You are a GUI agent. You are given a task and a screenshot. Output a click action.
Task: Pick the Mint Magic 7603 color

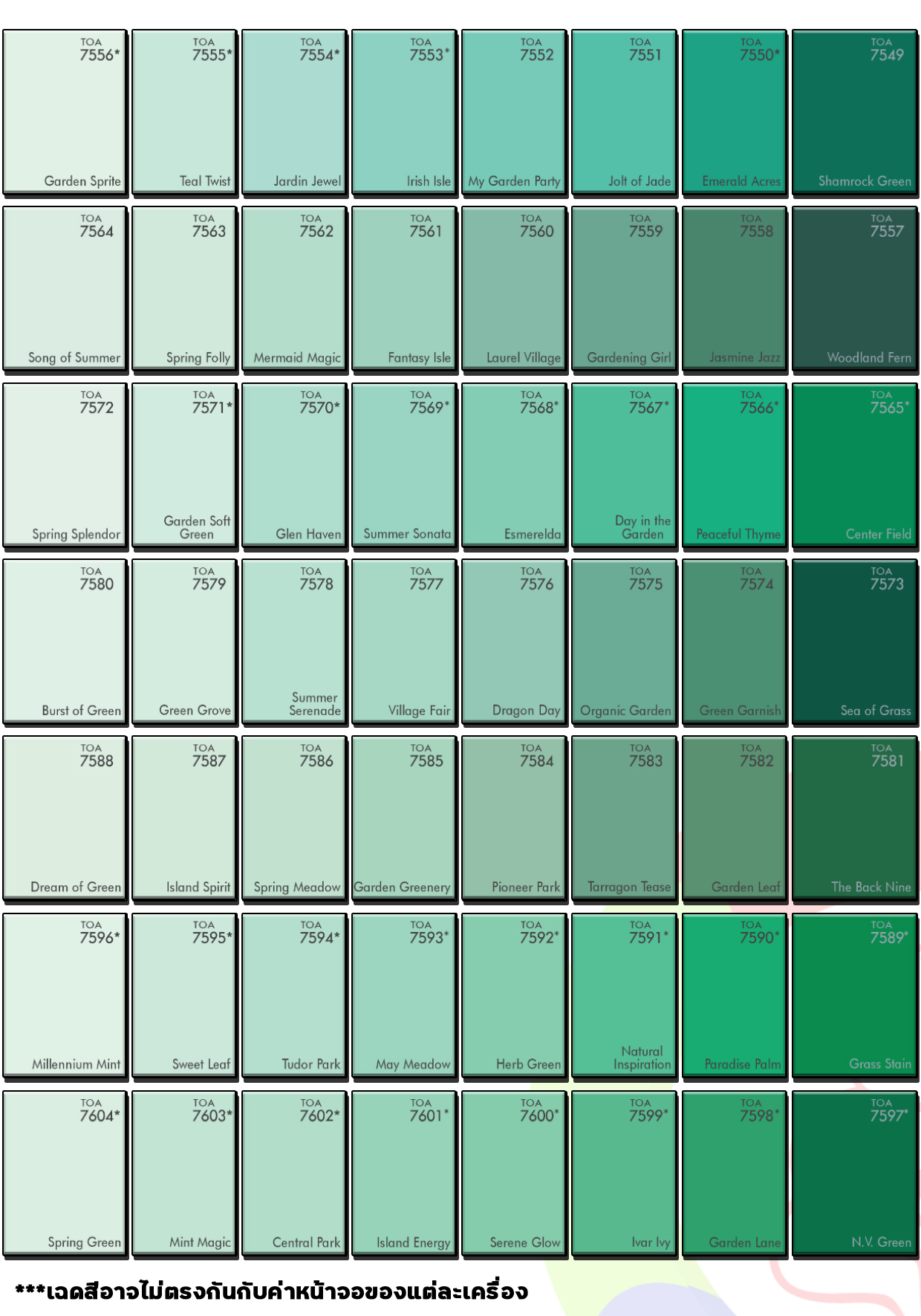point(184,1173)
